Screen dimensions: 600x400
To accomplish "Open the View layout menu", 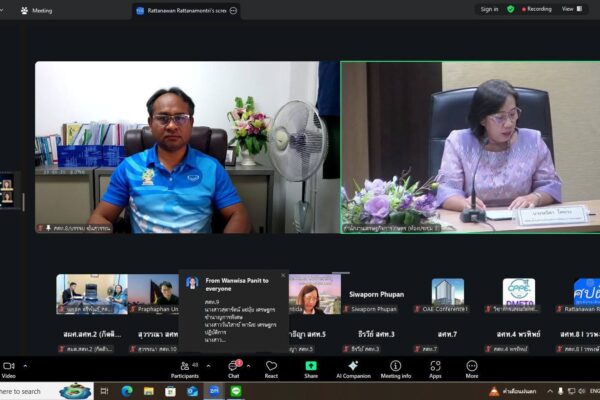I will 569,9.
